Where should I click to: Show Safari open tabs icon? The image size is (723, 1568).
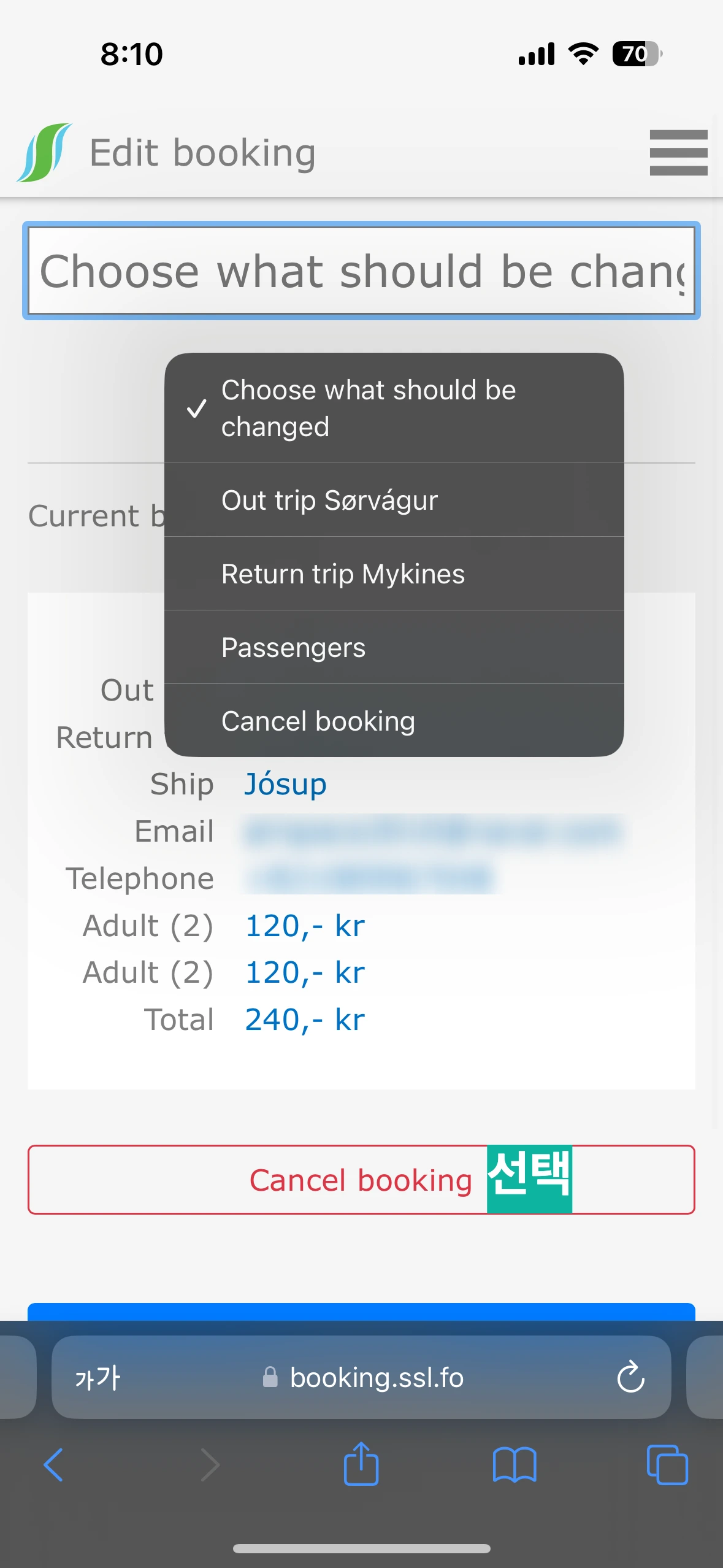[x=667, y=1465]
